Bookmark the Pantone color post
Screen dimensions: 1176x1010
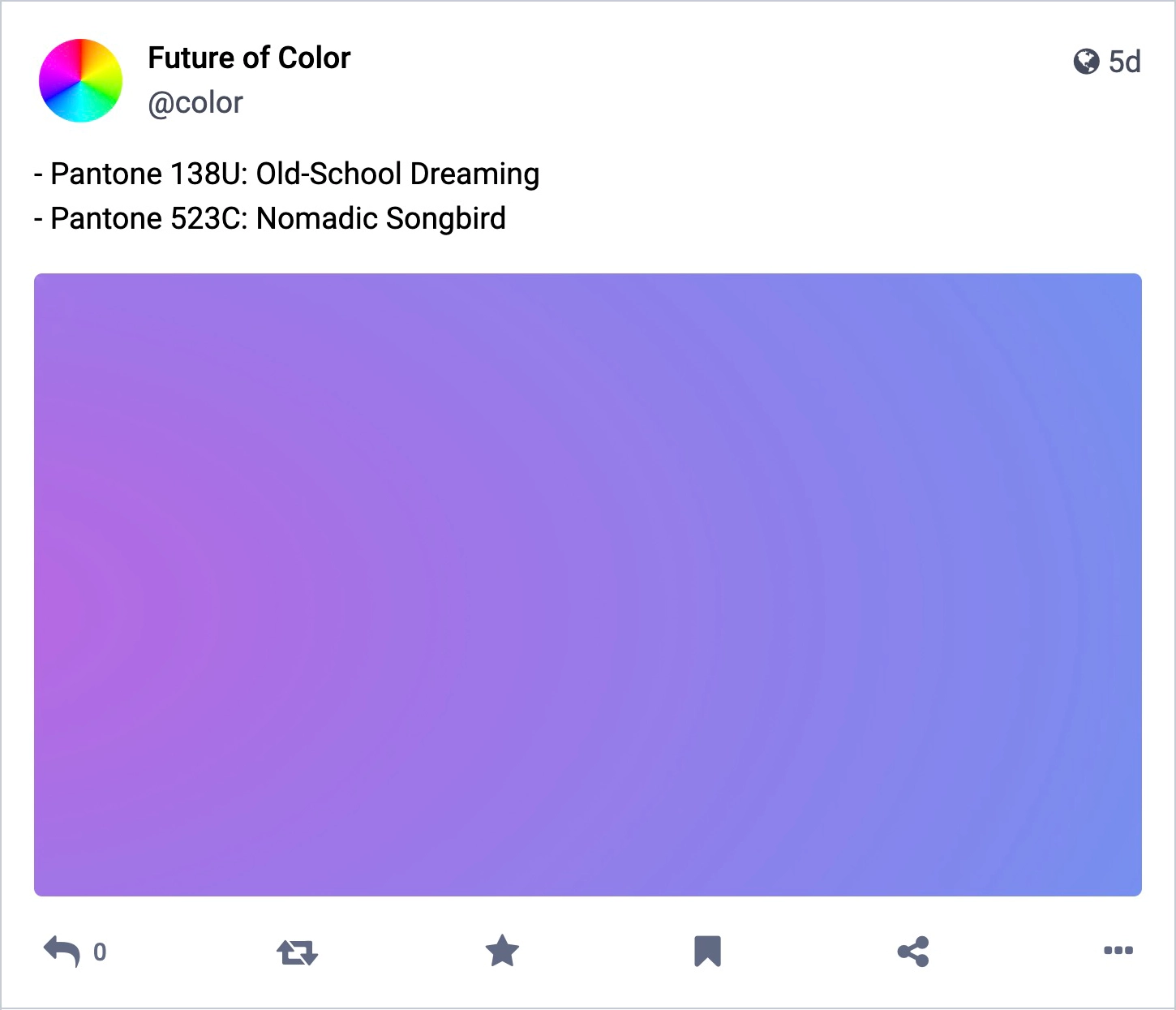(707, 951)
